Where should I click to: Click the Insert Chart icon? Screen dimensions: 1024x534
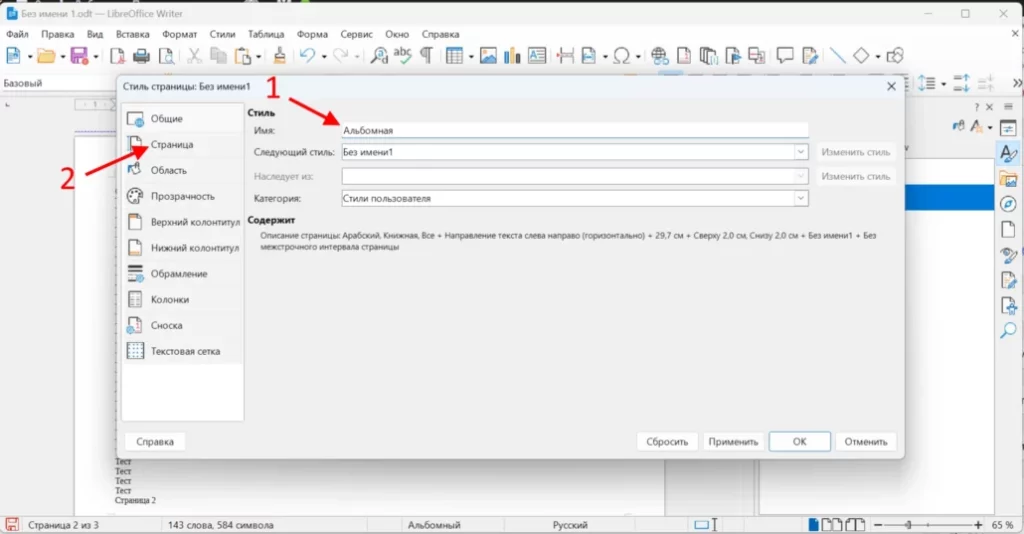tap(512, 56)
